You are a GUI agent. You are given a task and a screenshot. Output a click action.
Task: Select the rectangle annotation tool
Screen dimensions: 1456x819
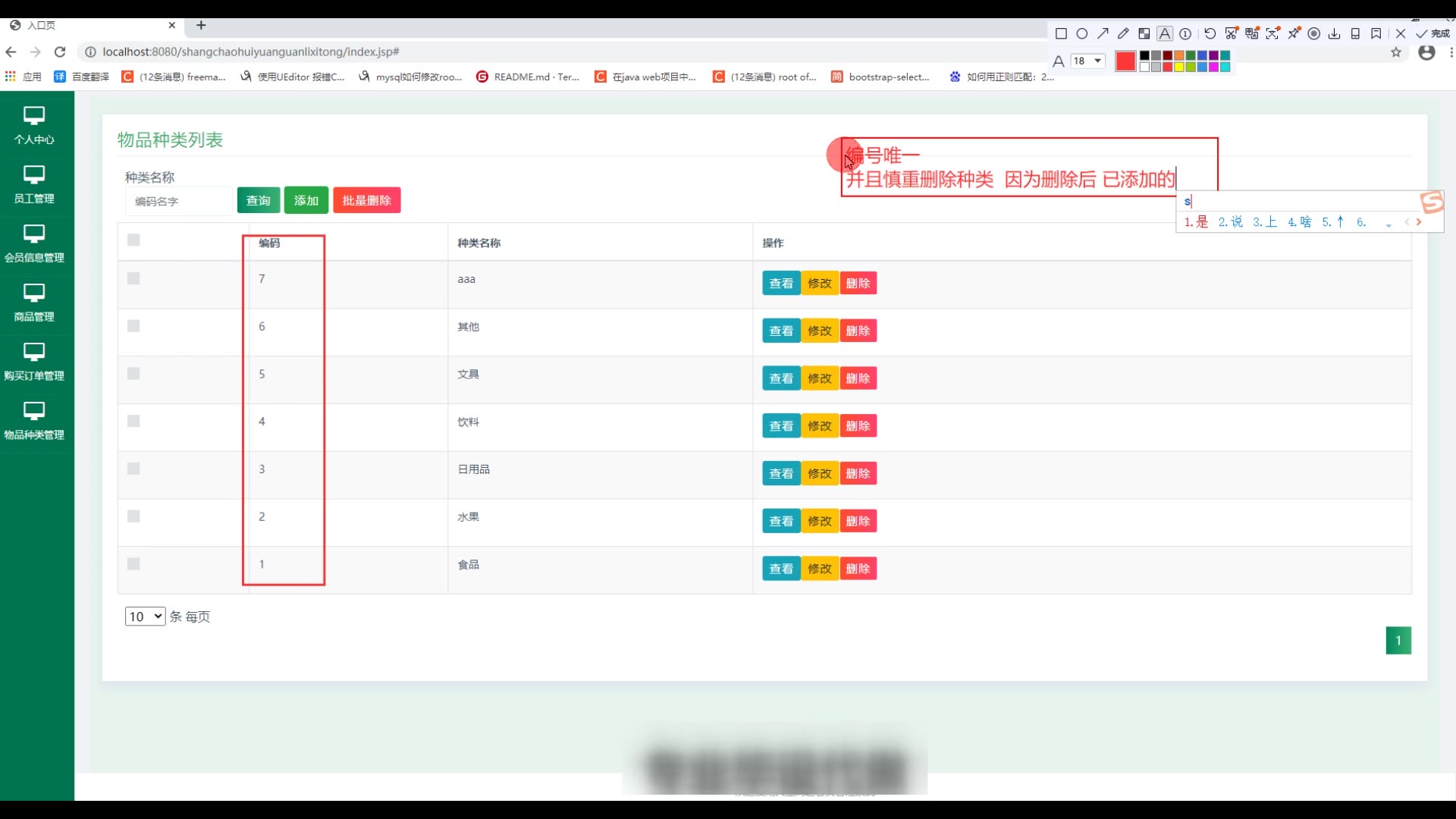point(1061,33)
